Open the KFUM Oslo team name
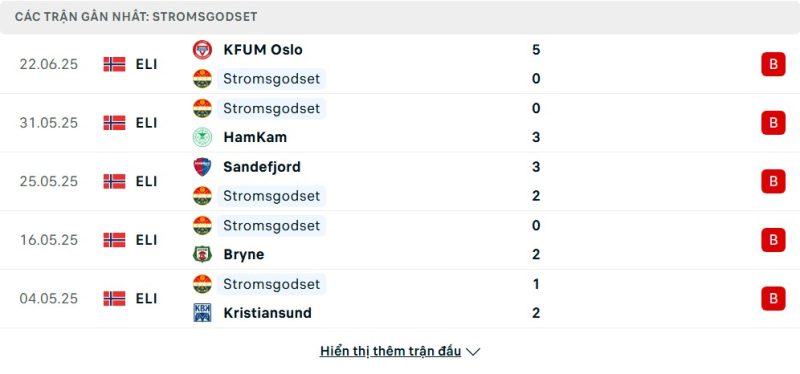 click(263, 49)
